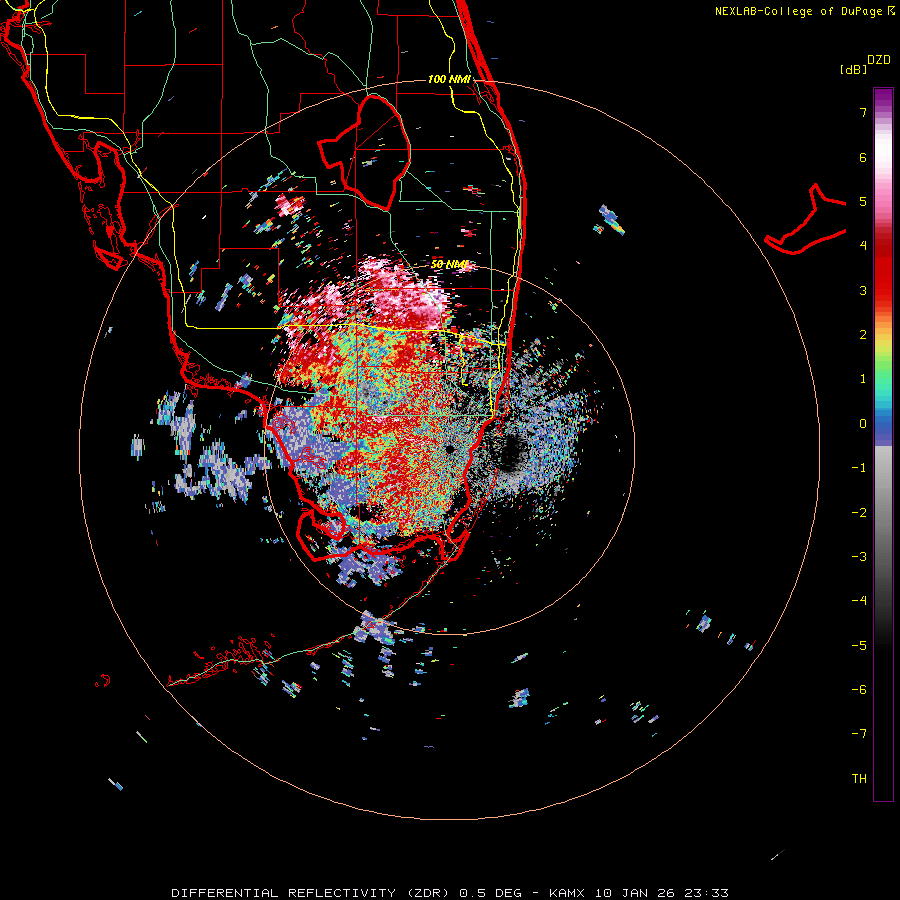Click the color scale tick label 3
900x900 pixels.
pyautogui.click(x=863, y=290)
